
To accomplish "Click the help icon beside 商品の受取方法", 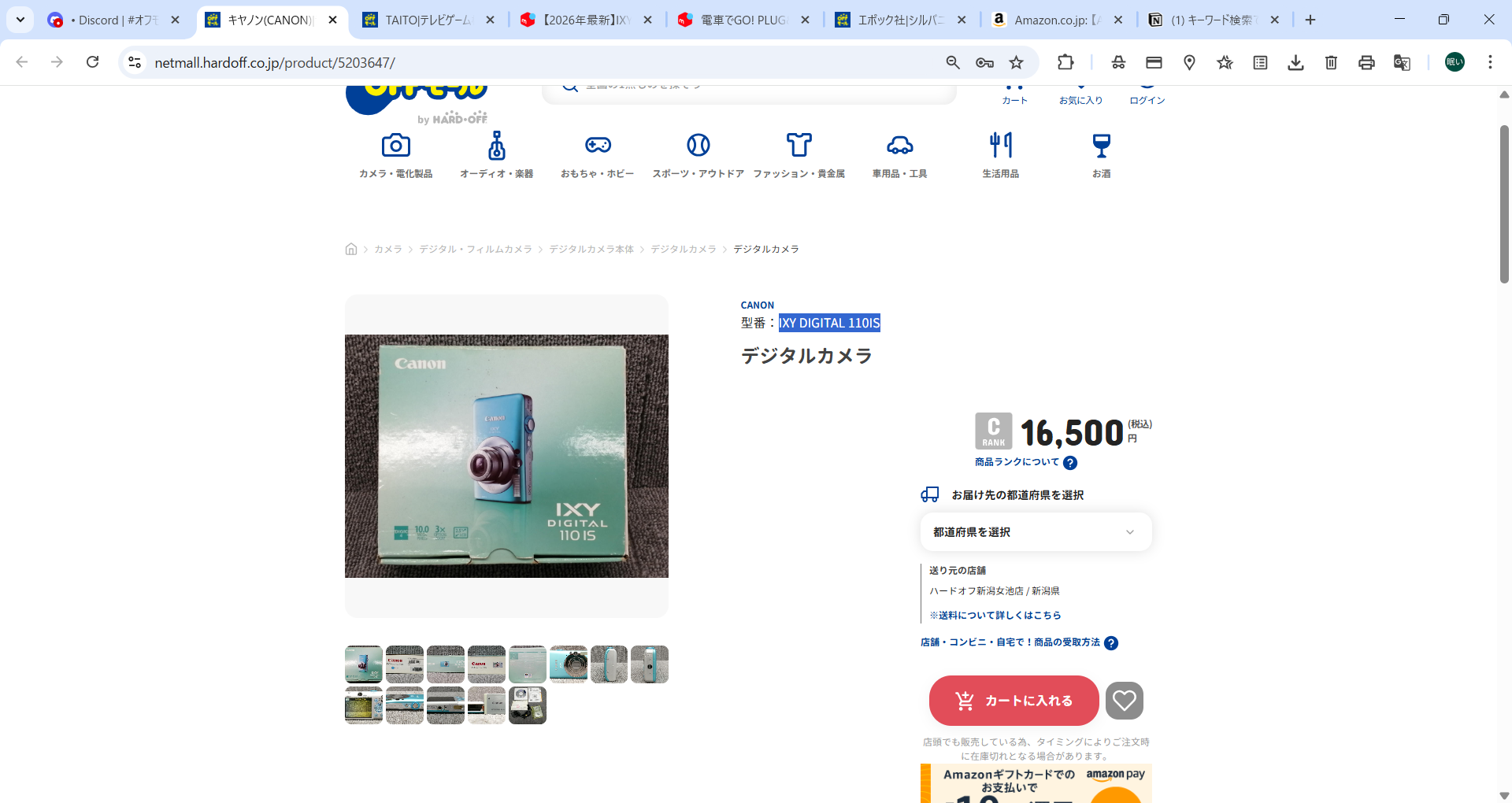I will coord(1111,643).
